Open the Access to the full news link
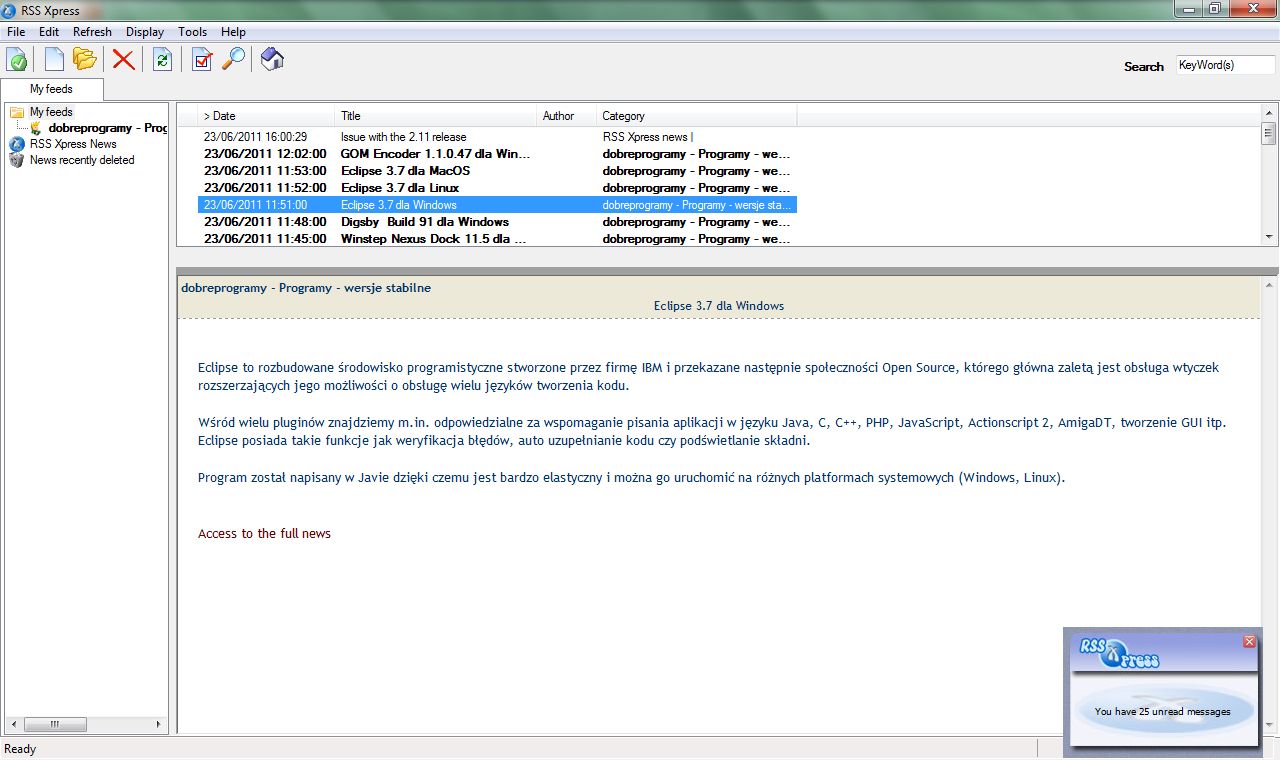This screenshot has height=760, width=1280. pyautogui.click(x=264, y=533)
